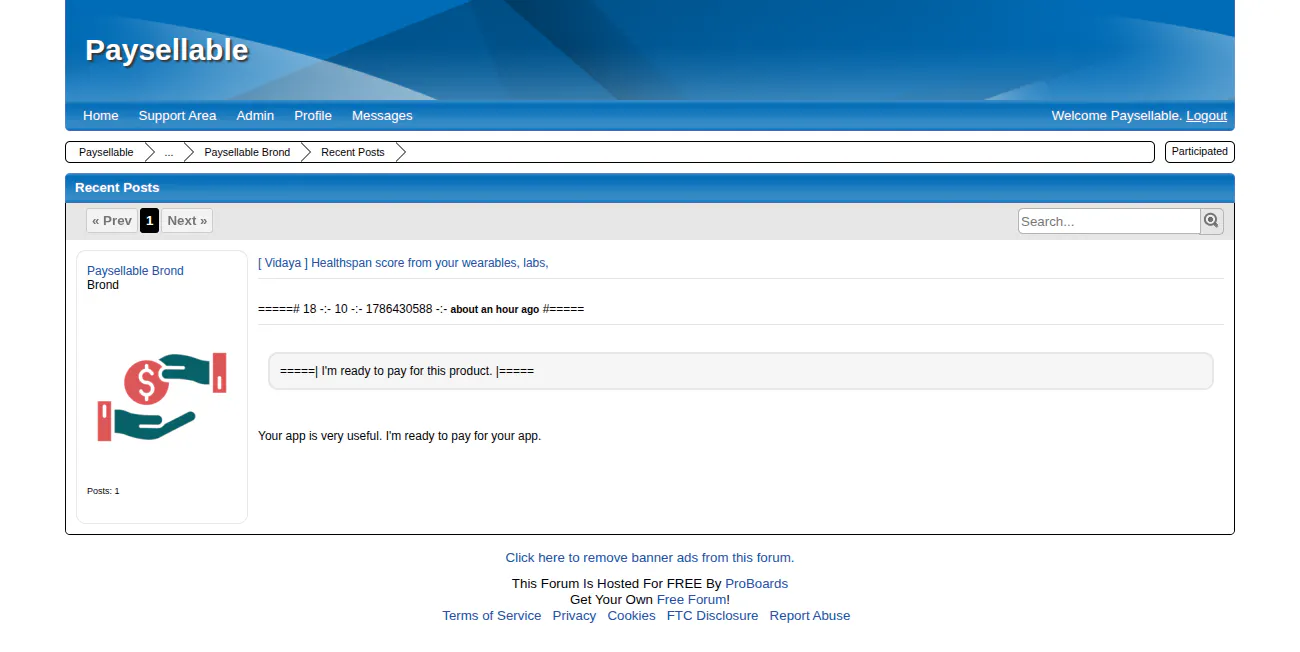Open the Admin menu item

[x=255, y=116]
